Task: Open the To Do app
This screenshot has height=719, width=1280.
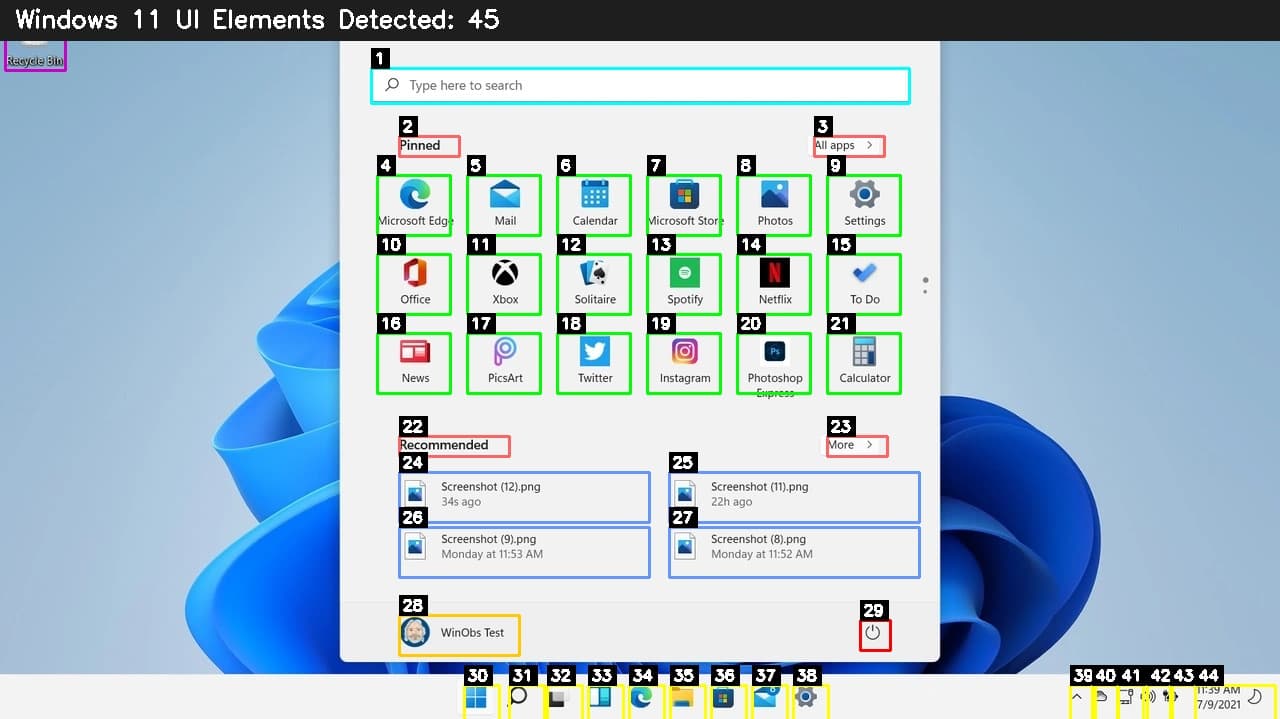Action: pyautogui.click(x=864, y=283)
